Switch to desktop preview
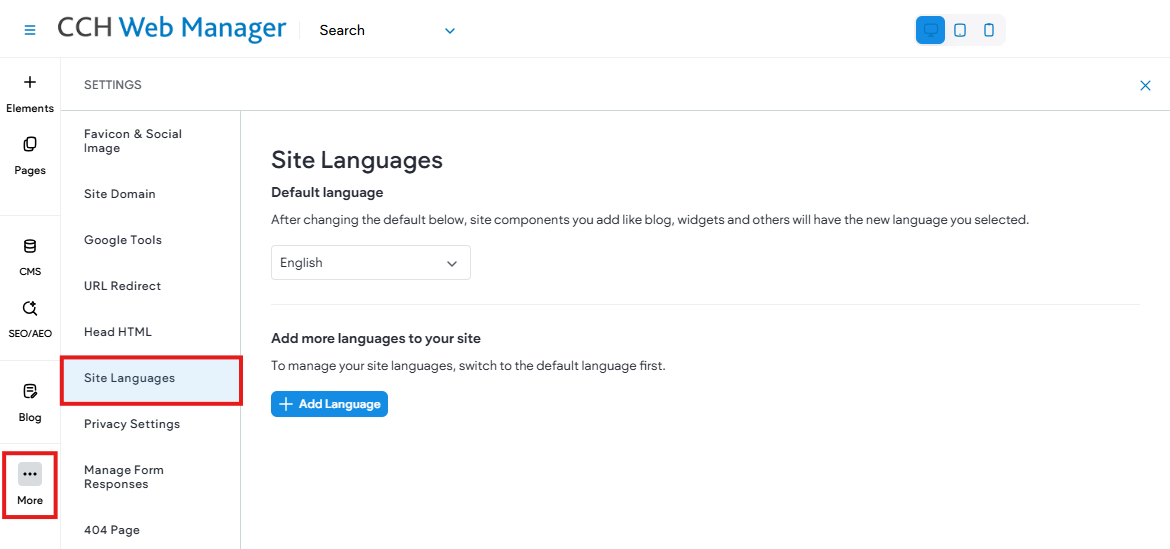 tap(930, 31)
